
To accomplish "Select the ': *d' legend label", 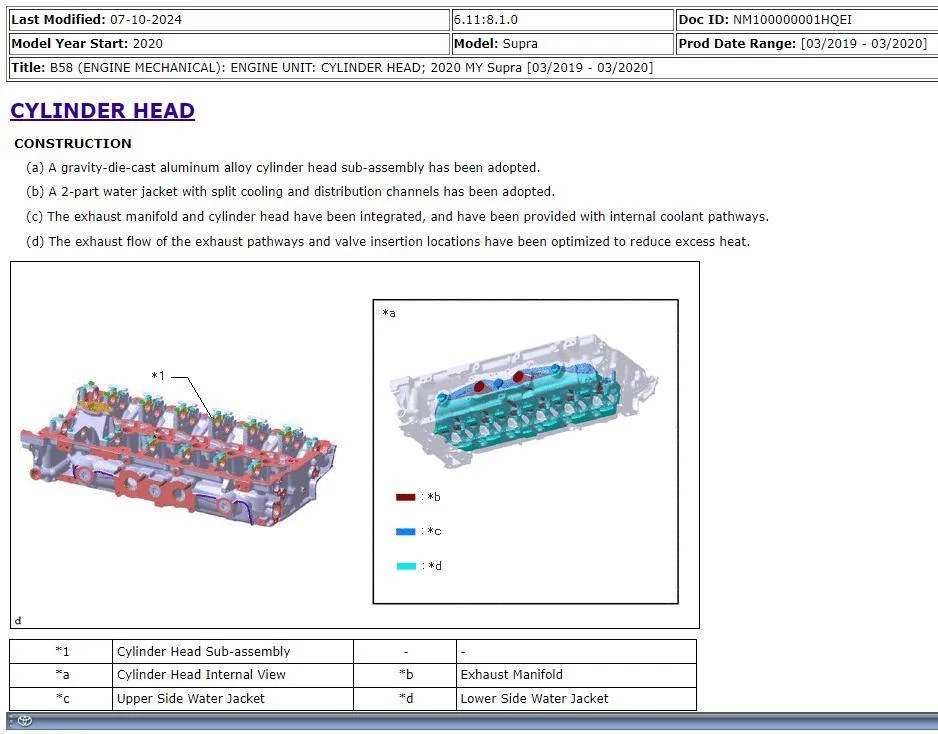I will click(432, 566).
